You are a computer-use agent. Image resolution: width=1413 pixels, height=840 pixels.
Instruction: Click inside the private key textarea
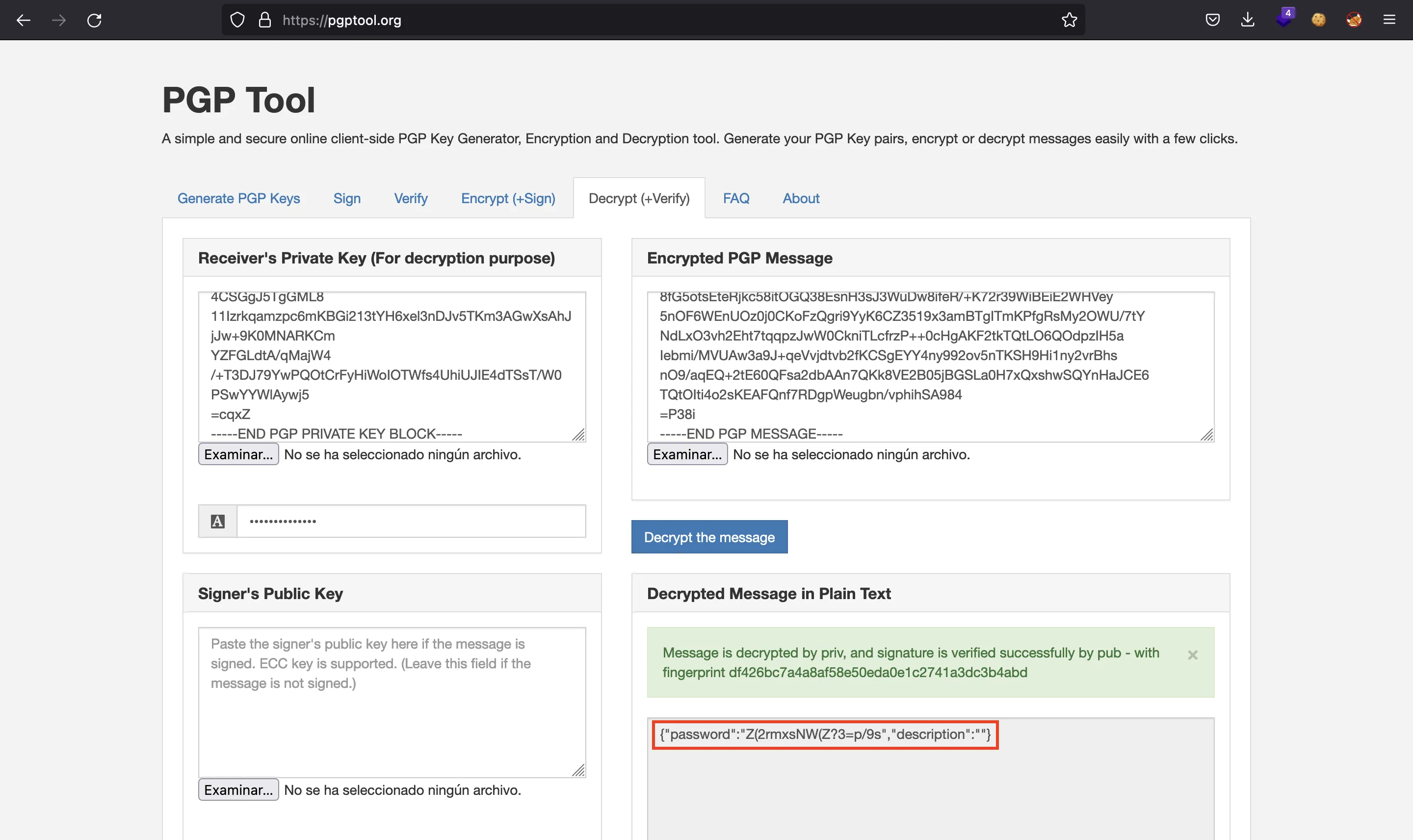coord(392,367)
